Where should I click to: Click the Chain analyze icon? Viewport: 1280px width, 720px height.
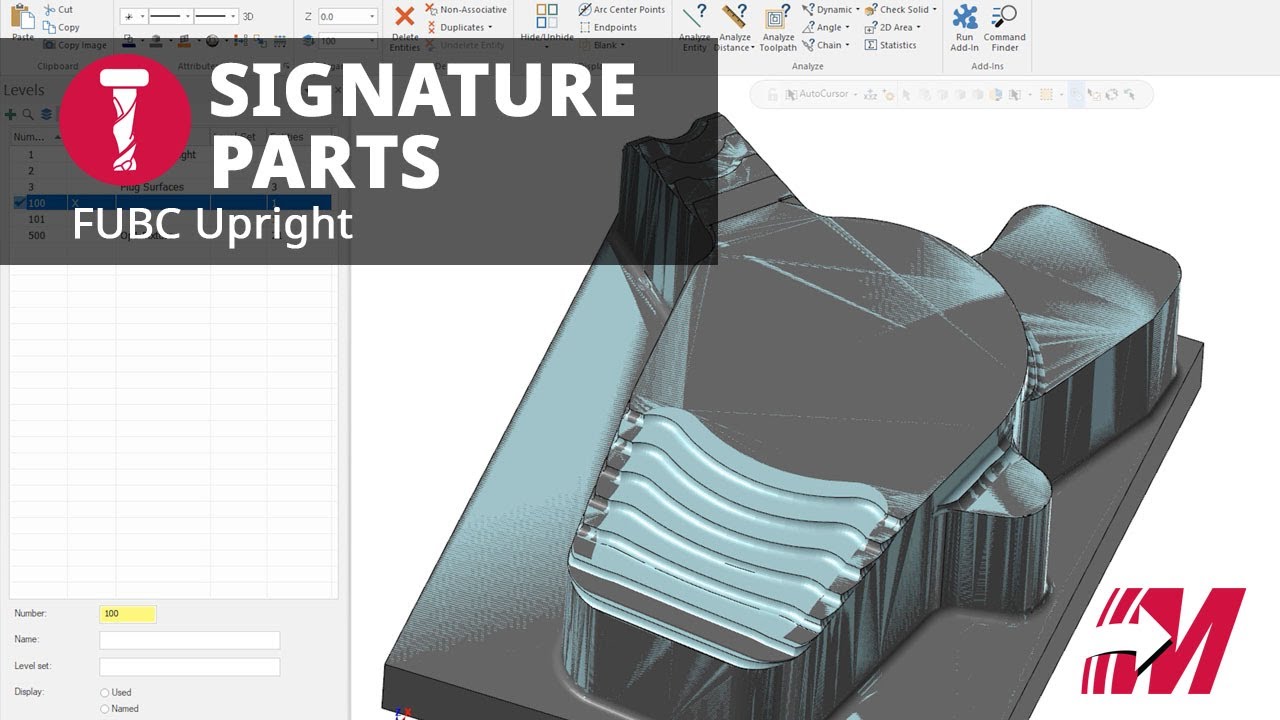pos(808,45)
